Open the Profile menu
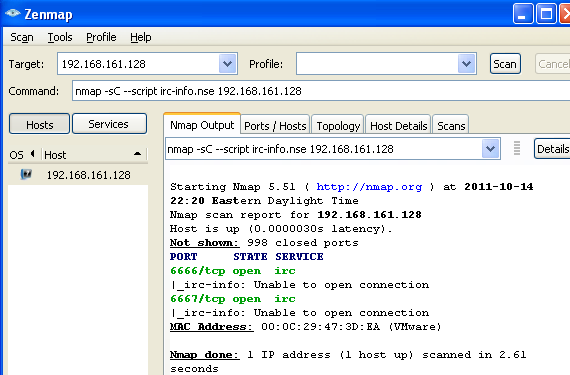This screenshot has width=570, height=375. coord(101,37)
